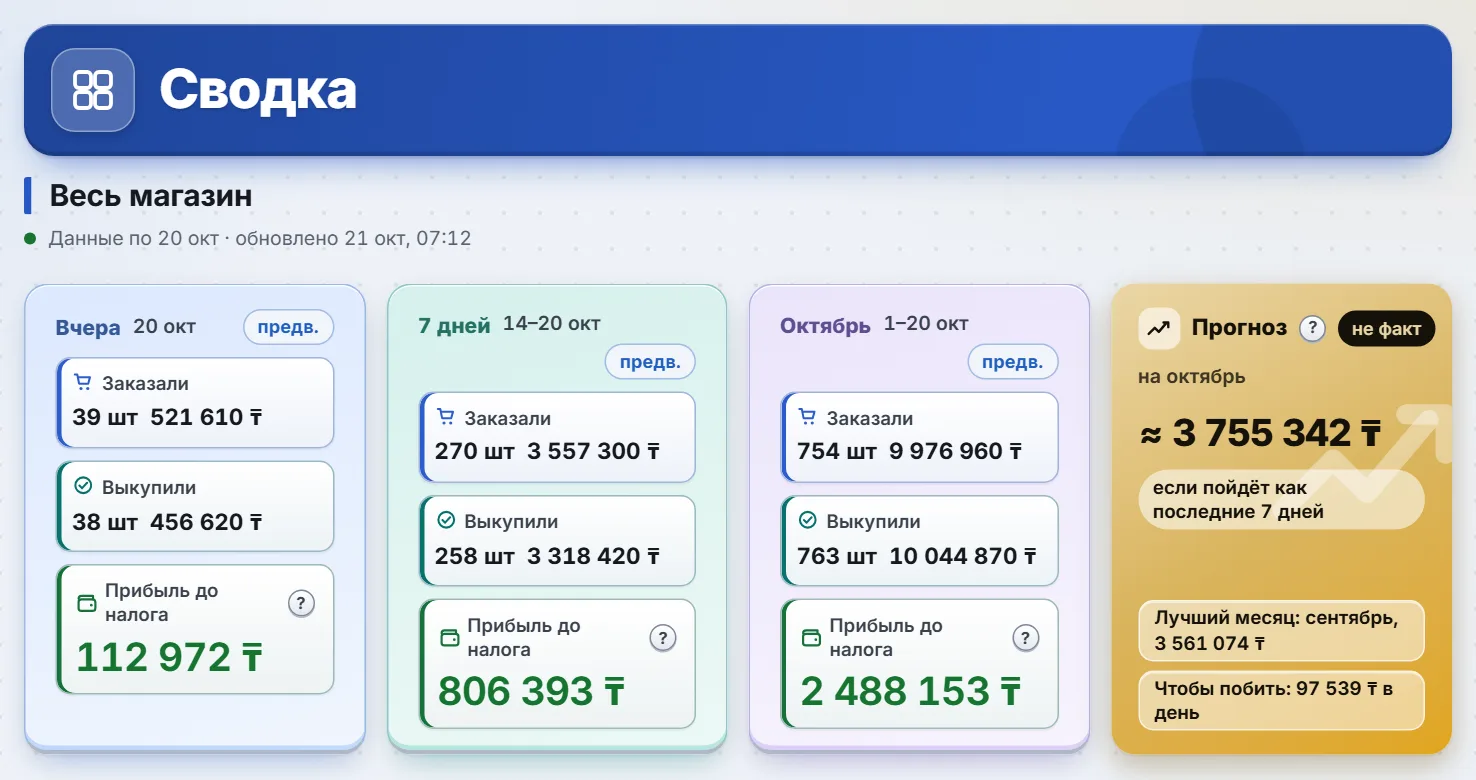This screenshot has height=780, width=1476.
Task: Open help icon in 7 дней profit card
Action: 663,638
